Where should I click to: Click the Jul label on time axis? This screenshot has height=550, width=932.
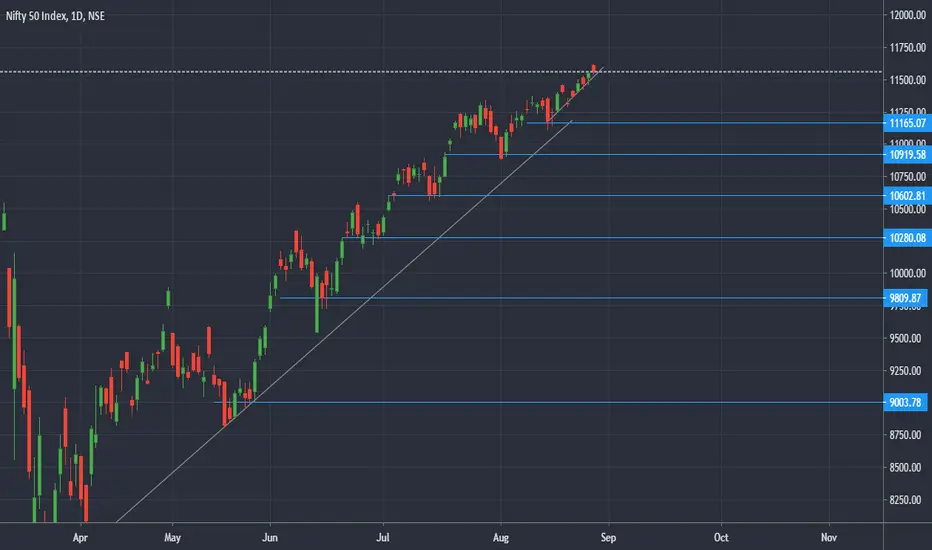383,538
